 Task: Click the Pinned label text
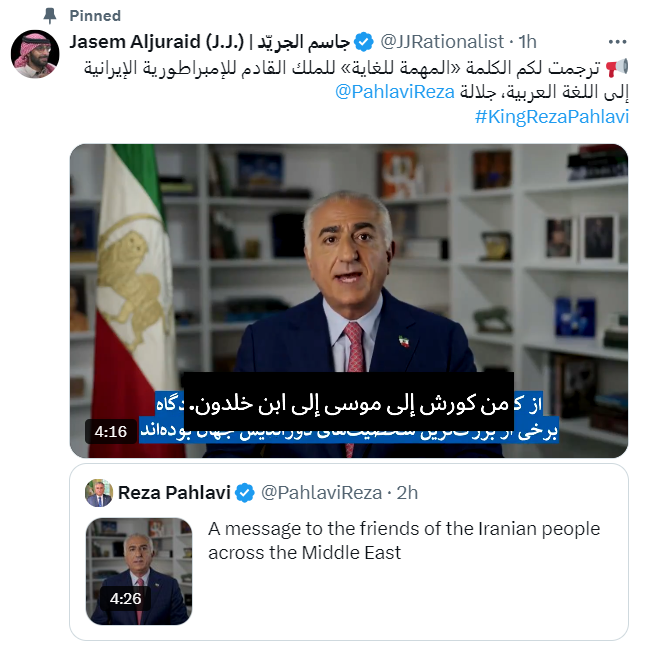point(95,16)
